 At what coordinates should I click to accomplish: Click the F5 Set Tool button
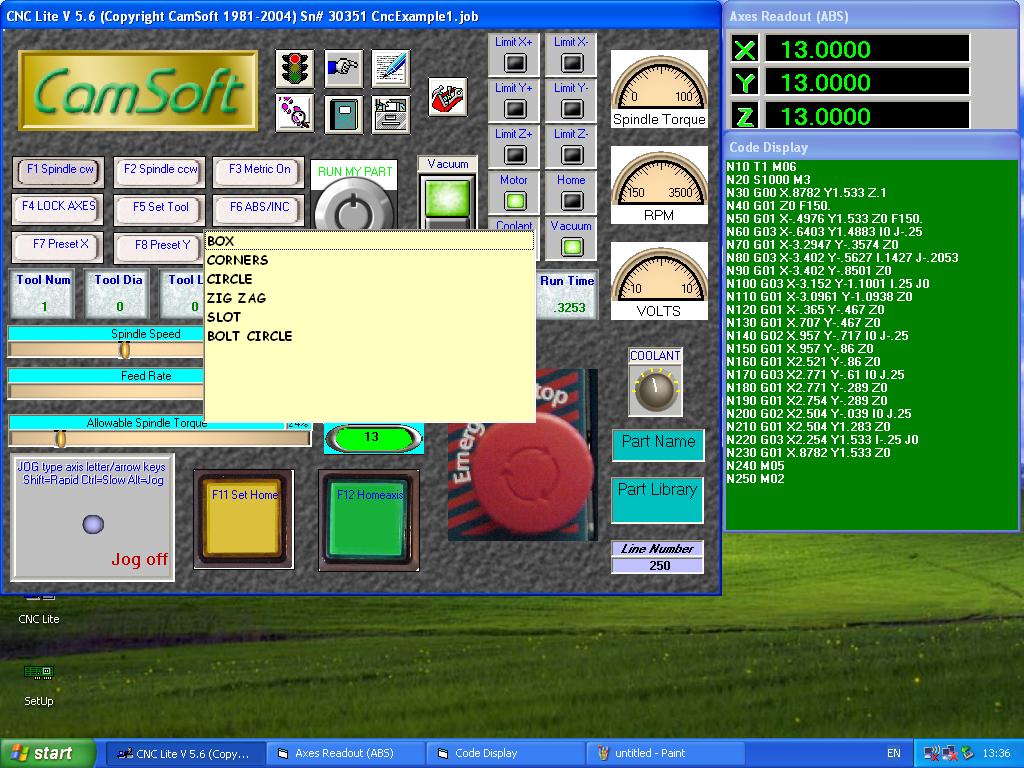click(x=160, y=209)
